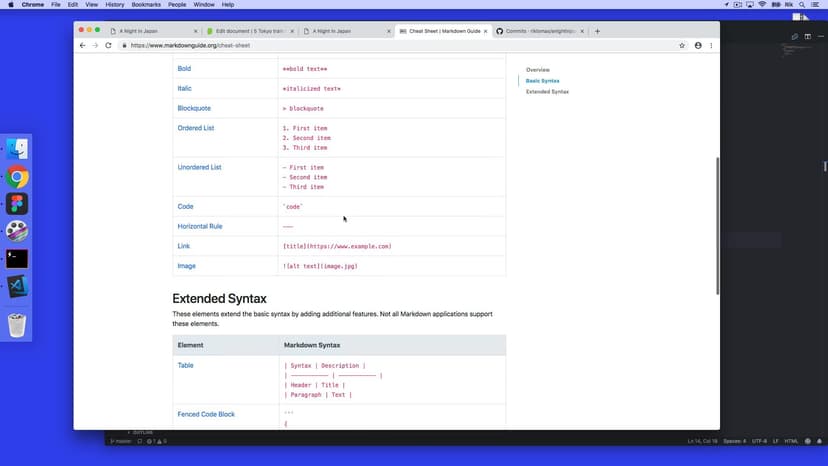This screenshot has height=466, width=828.
Task: Select the HTML language mode in status bar
Action: pyautogui.click(x=791, y=441)
